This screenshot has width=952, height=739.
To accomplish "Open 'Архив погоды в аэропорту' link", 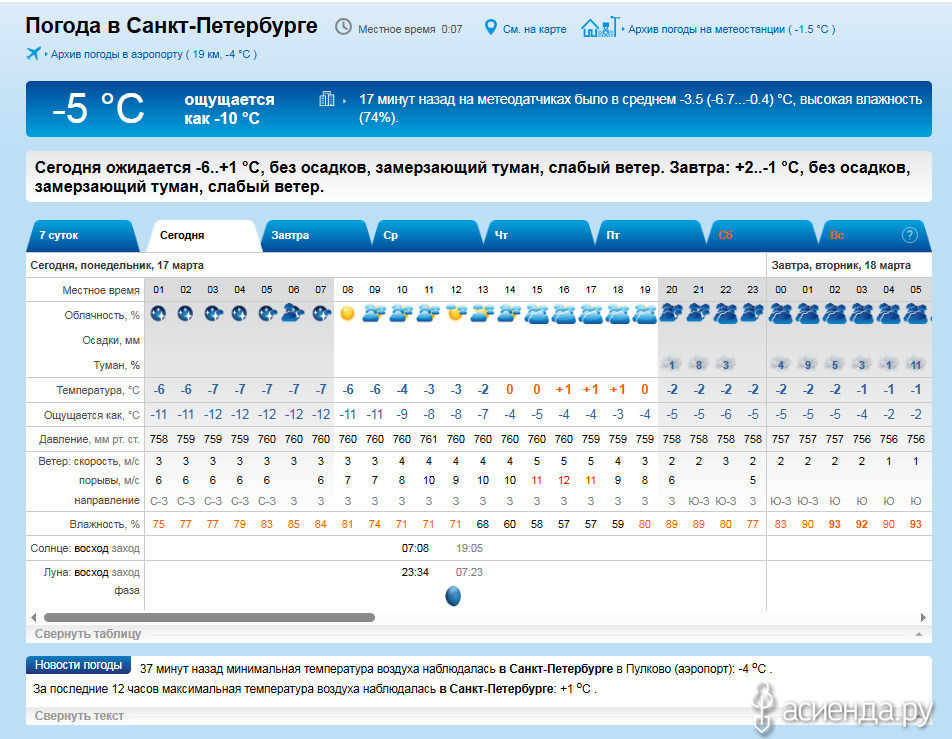I will coord(154,54).
